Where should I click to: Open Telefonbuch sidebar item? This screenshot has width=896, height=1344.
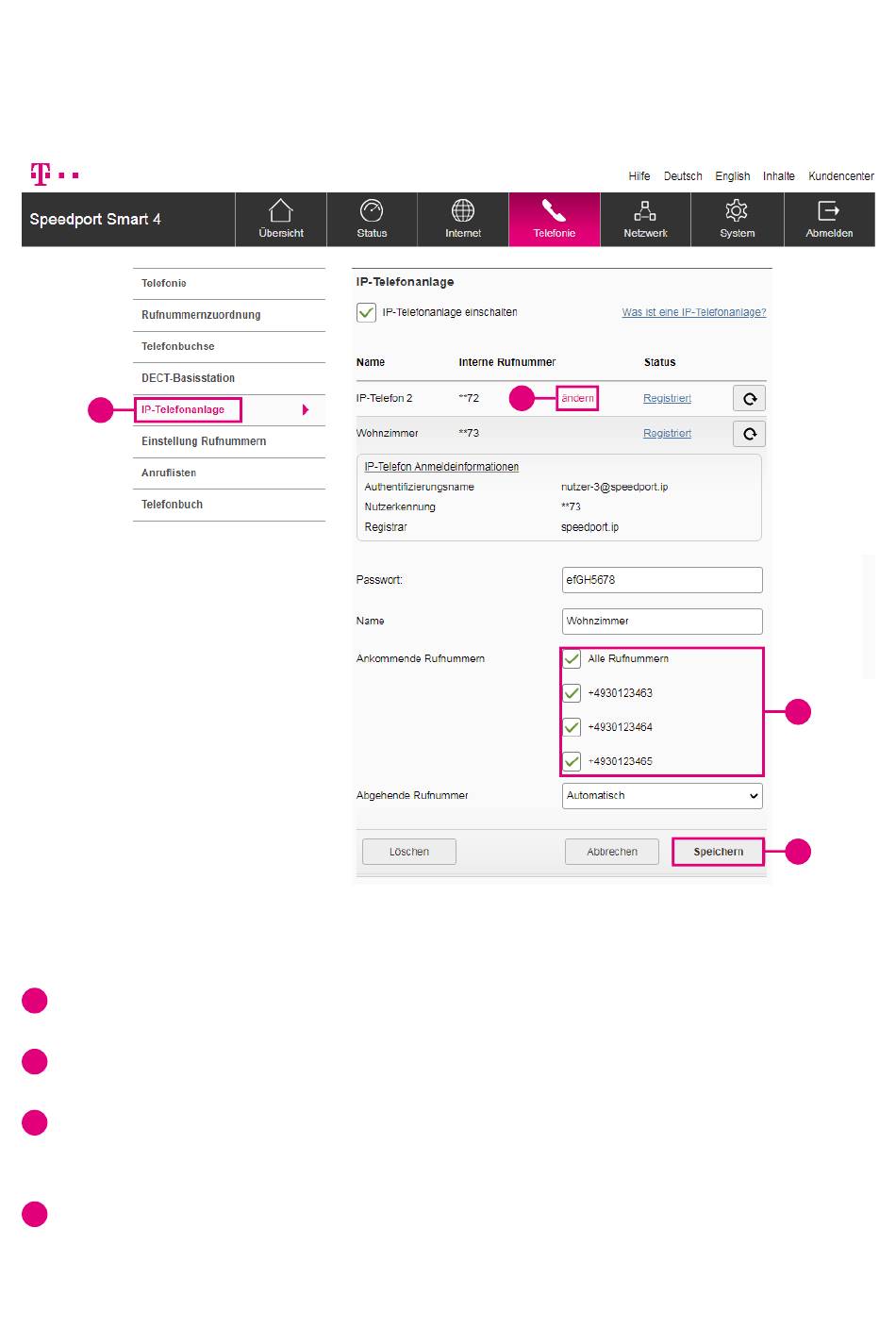tap(229, 505)
